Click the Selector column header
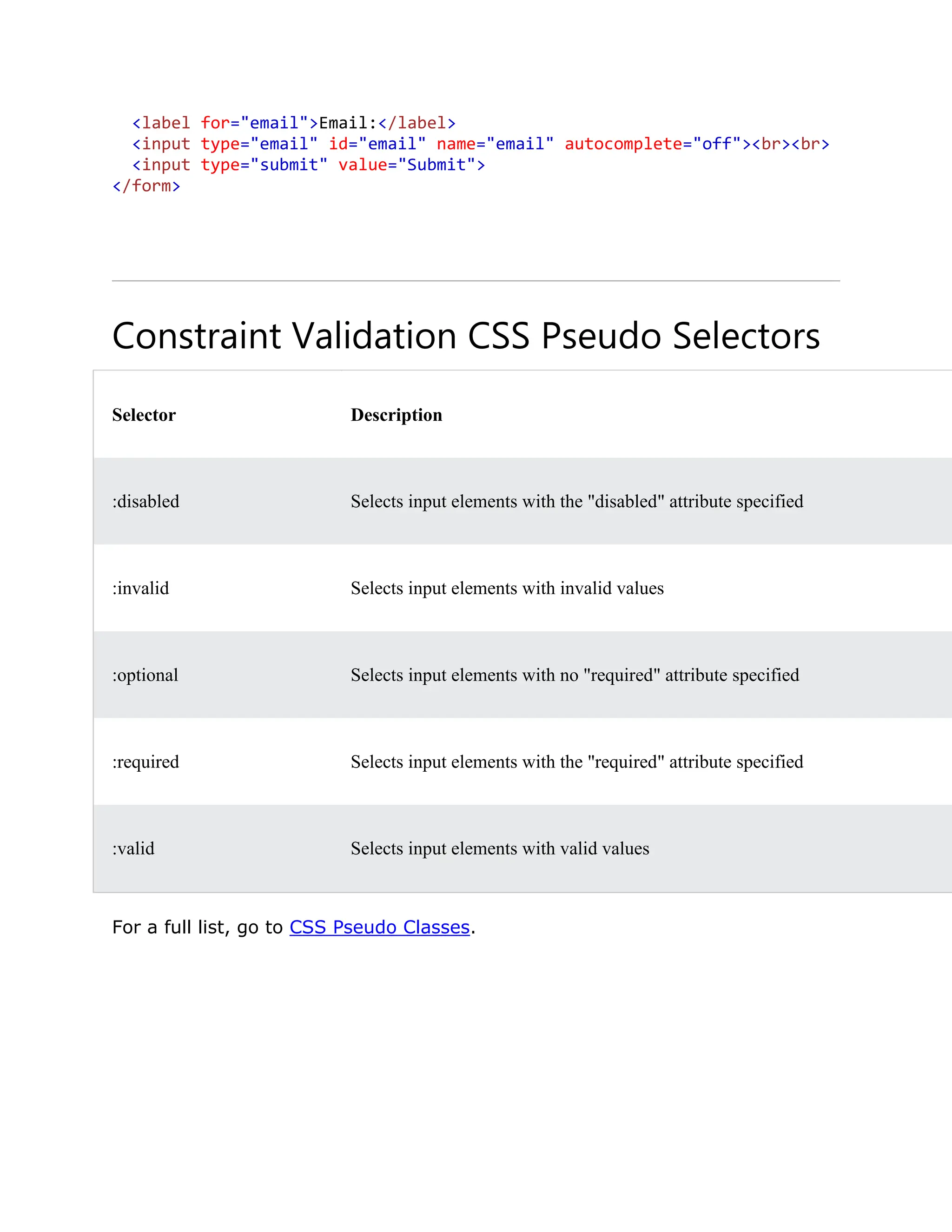The height and width of the screenshot is (1232, 952). pos(144,415)
